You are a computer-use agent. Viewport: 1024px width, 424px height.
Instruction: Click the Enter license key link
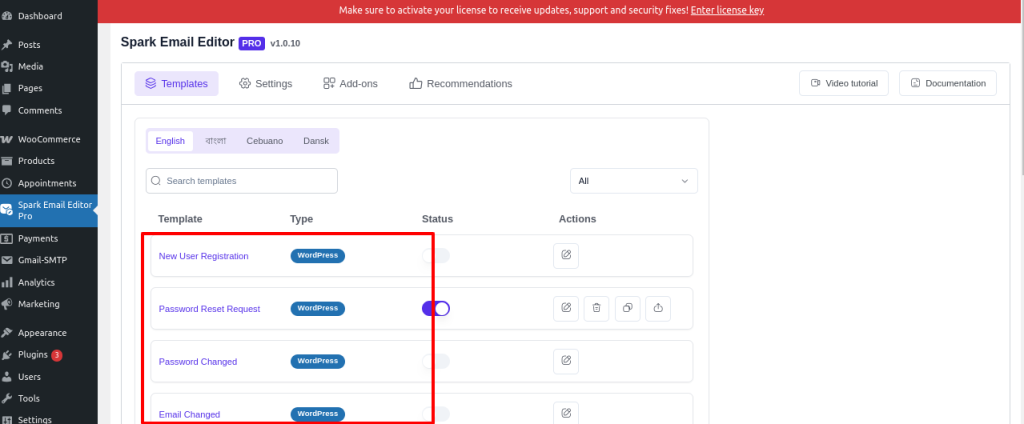click(x=727, y=10)
